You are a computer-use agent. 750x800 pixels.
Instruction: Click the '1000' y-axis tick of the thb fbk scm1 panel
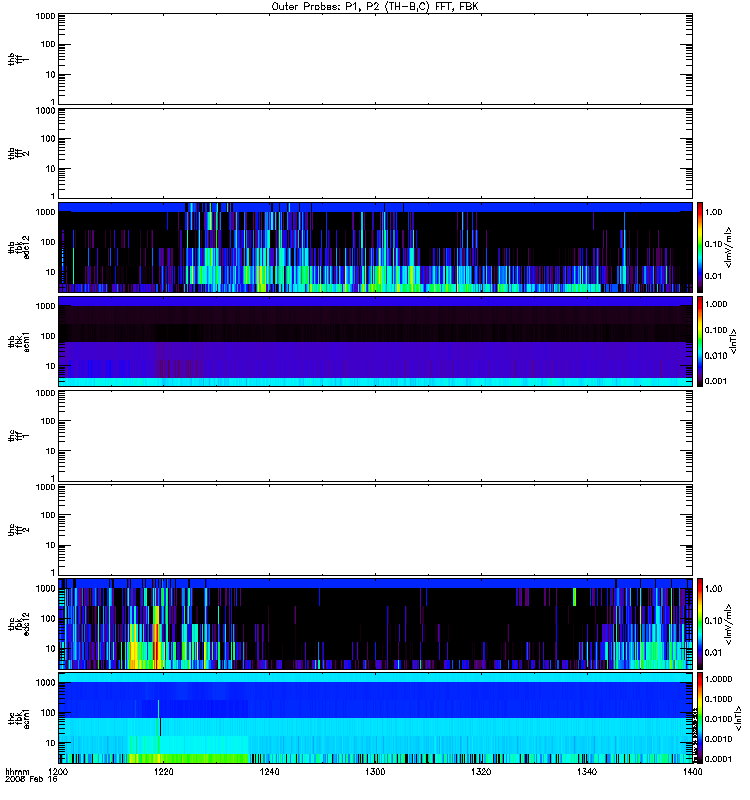click(45, 306)
